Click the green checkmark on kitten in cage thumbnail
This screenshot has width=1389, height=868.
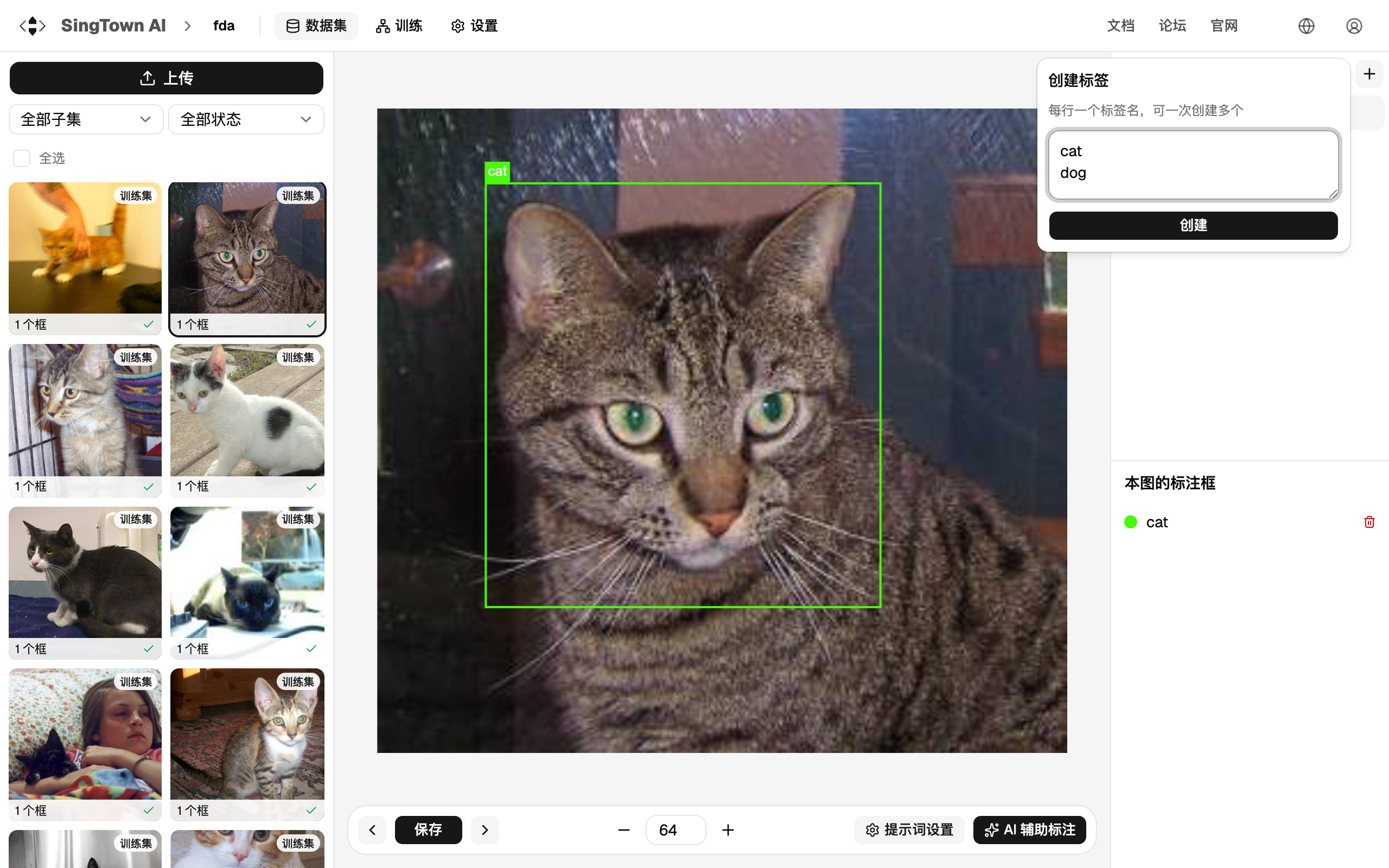(149, 487)
